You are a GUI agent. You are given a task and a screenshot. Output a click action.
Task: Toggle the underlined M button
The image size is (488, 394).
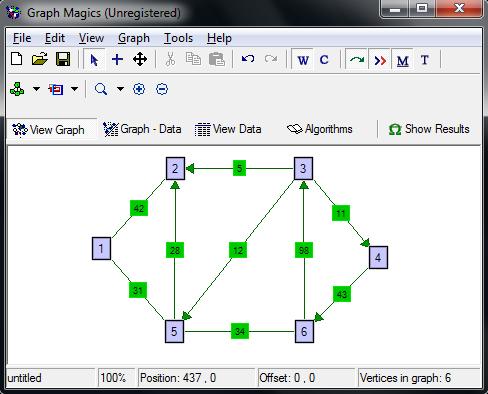(x=402, y=60)
